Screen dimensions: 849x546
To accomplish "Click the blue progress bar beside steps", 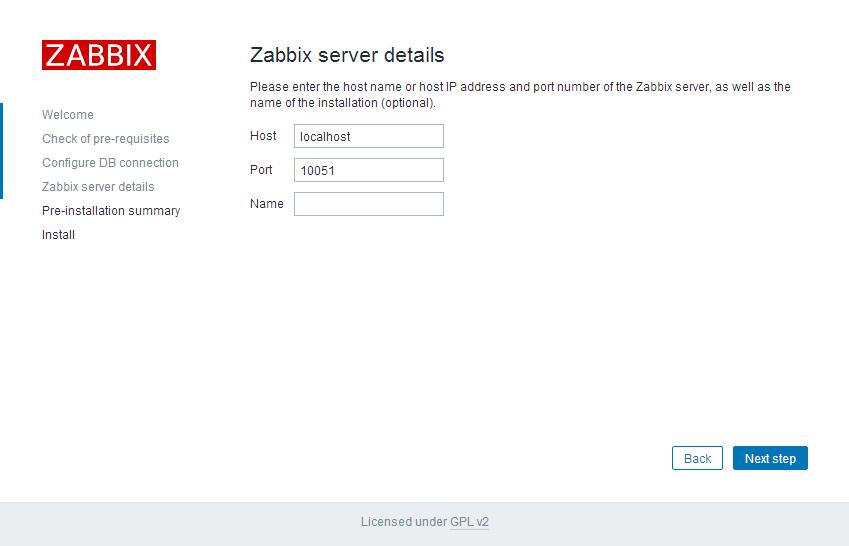I will [x=2, y=150].
